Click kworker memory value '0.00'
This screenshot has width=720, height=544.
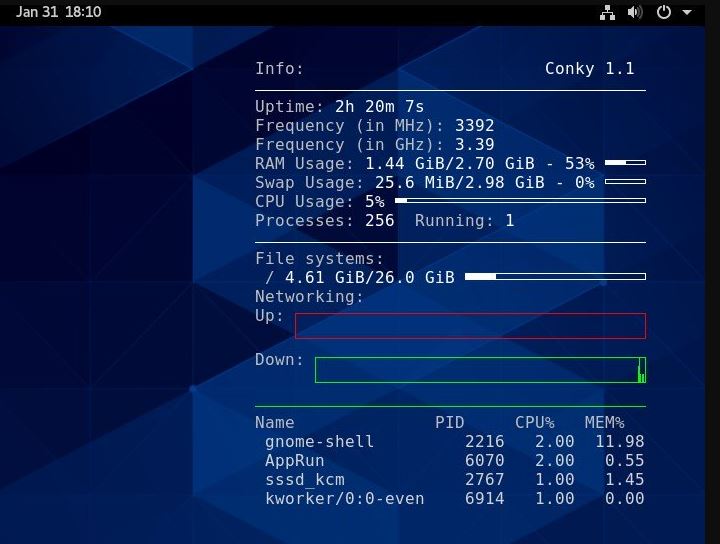click(624, 499)
